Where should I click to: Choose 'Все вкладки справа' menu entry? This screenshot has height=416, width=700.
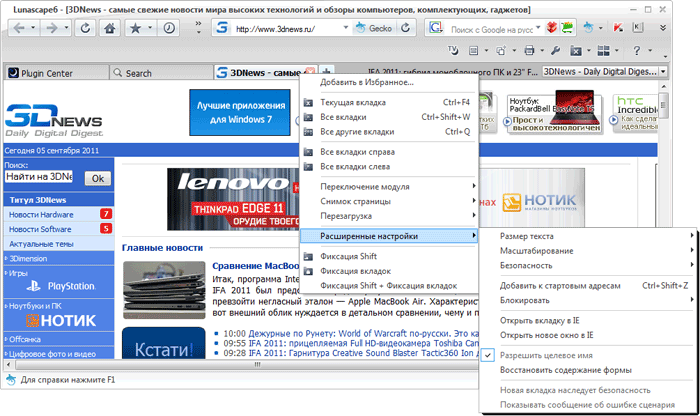tap(389, 152)
